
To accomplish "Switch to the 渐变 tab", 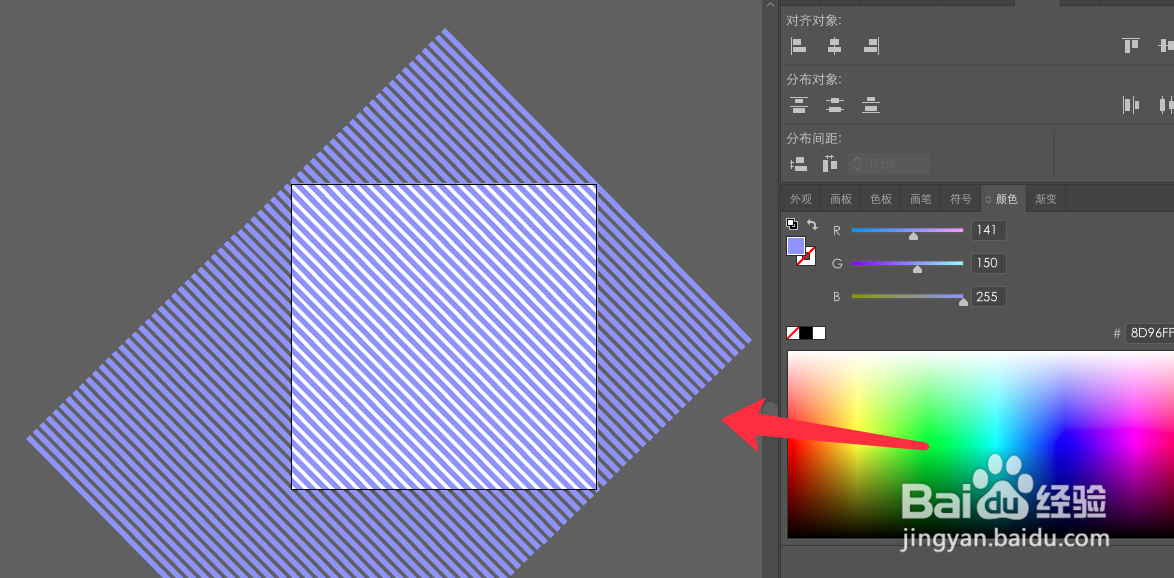I will coord(1046,199).
